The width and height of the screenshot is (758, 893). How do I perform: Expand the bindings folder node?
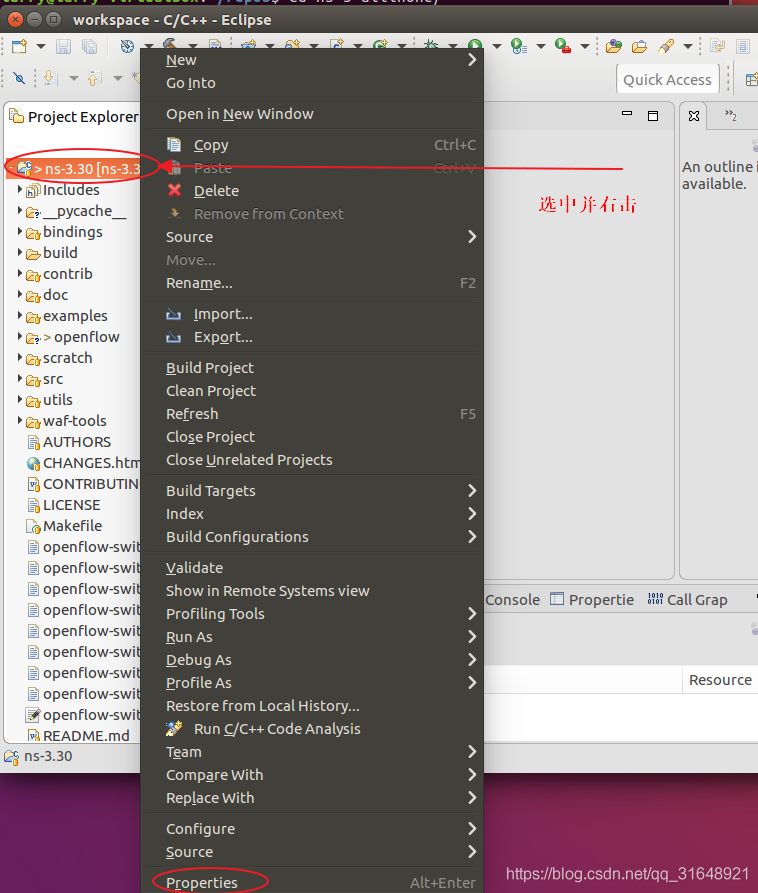(20, 231)
